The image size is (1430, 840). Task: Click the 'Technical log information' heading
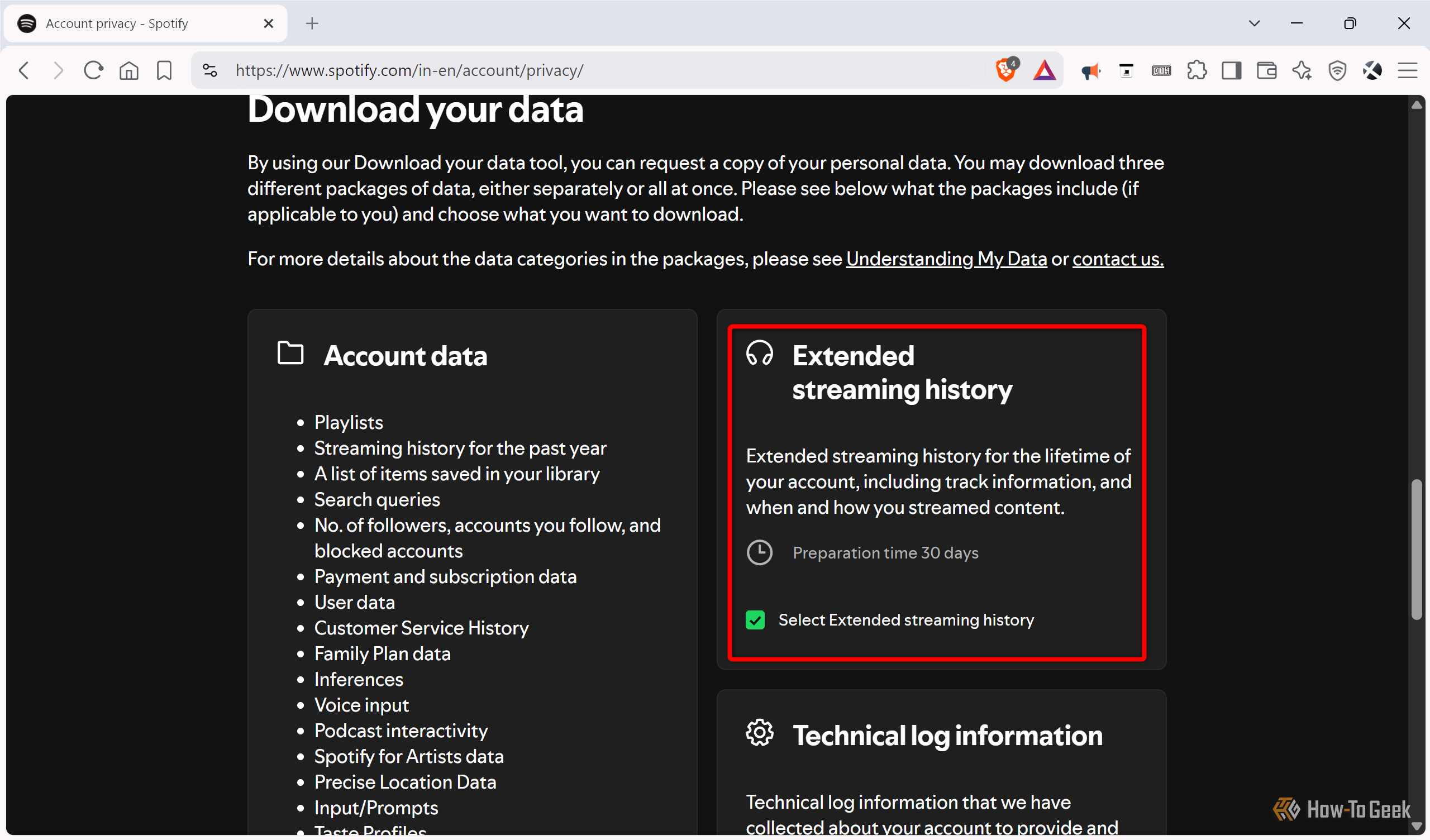point(948,736)
